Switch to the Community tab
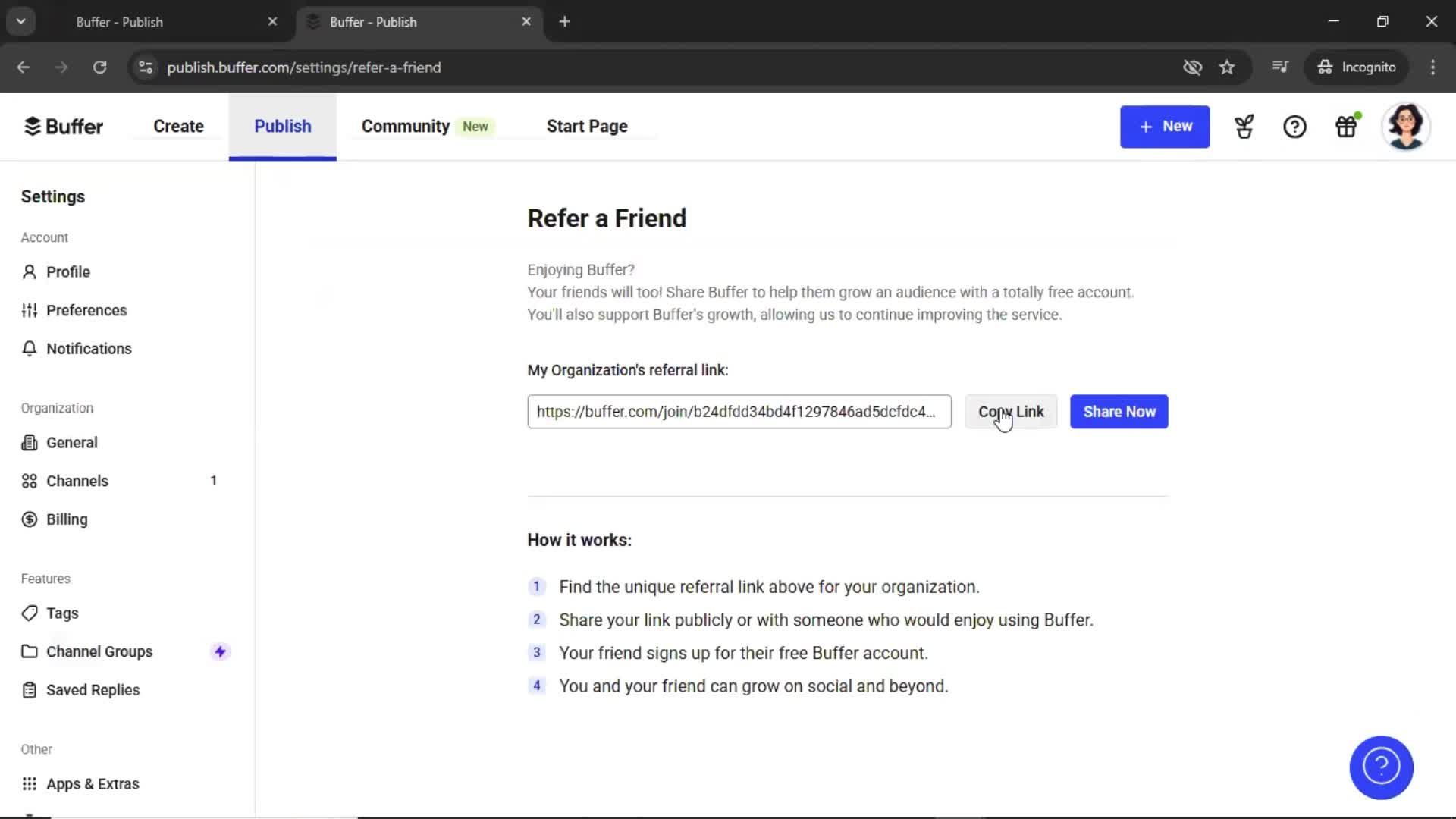Screen dimensions: 1456x819 click(405, 126)
